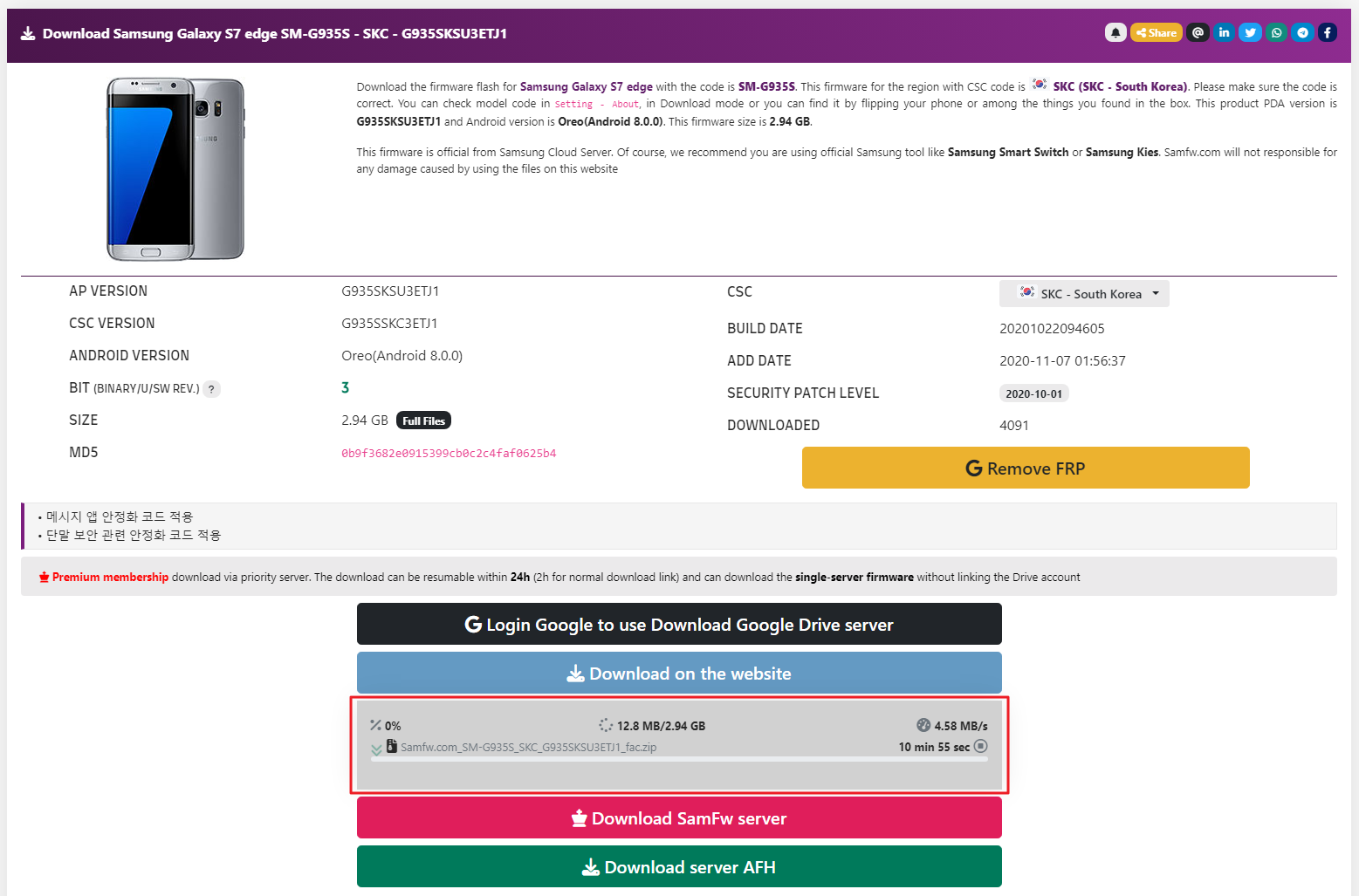Share on Facebook icon
The width and height of the screenshot is (1359, 896).
coord(1328,32)
